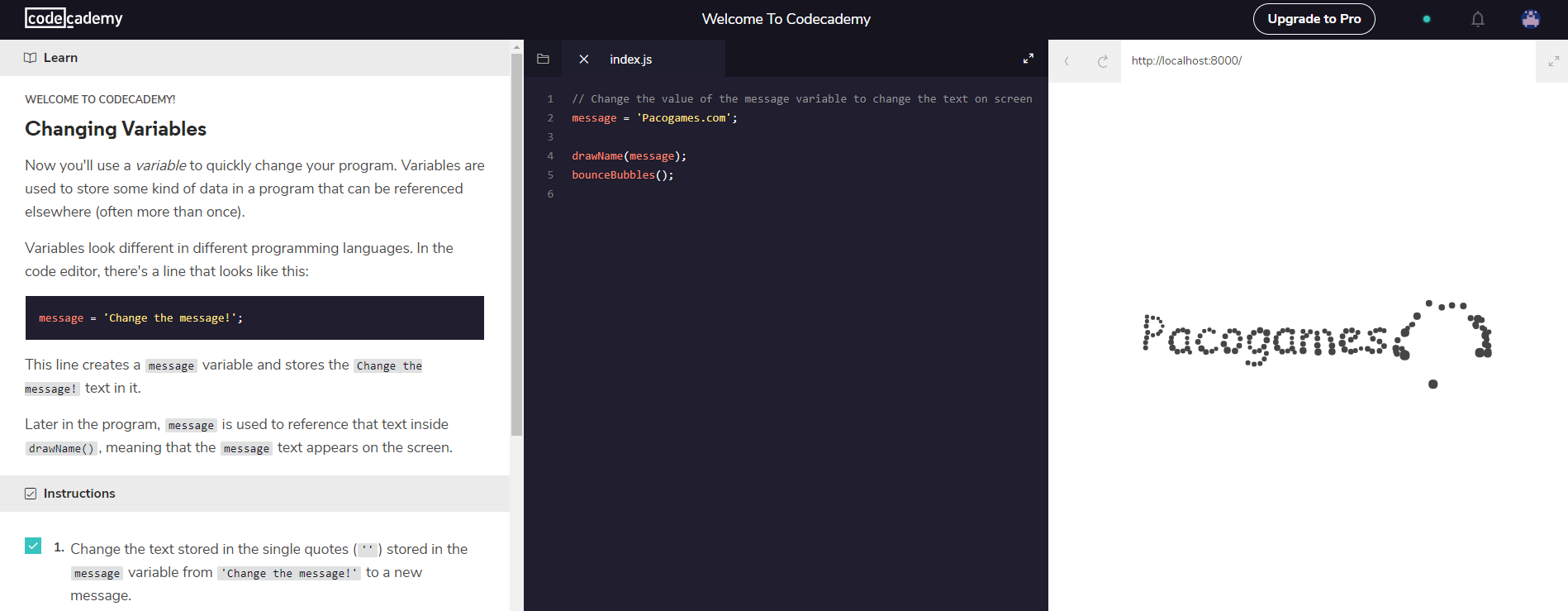Collapse the Instructions section header

coord(254,494)
